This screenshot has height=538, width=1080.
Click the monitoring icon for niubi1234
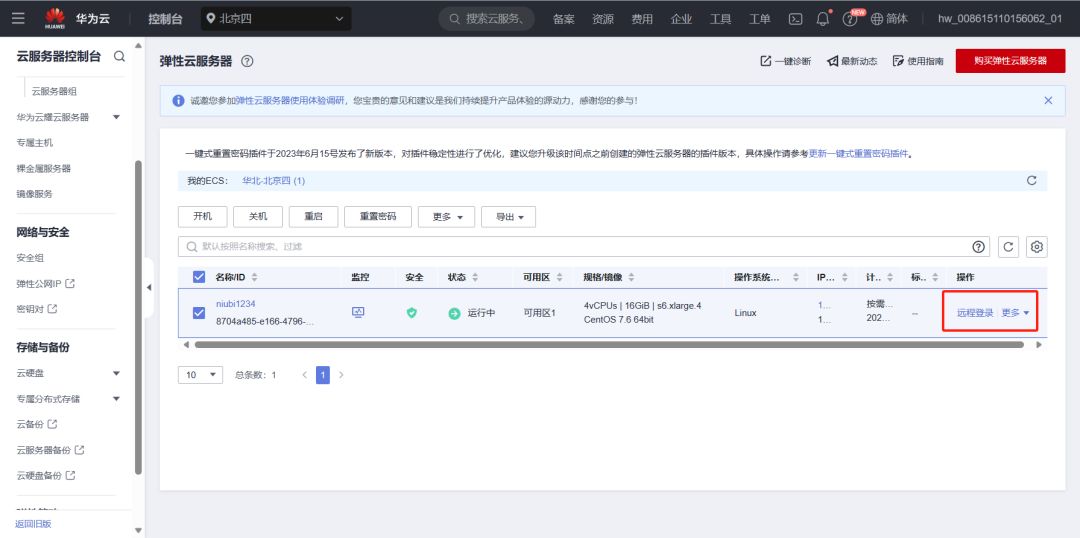point(358,312)
